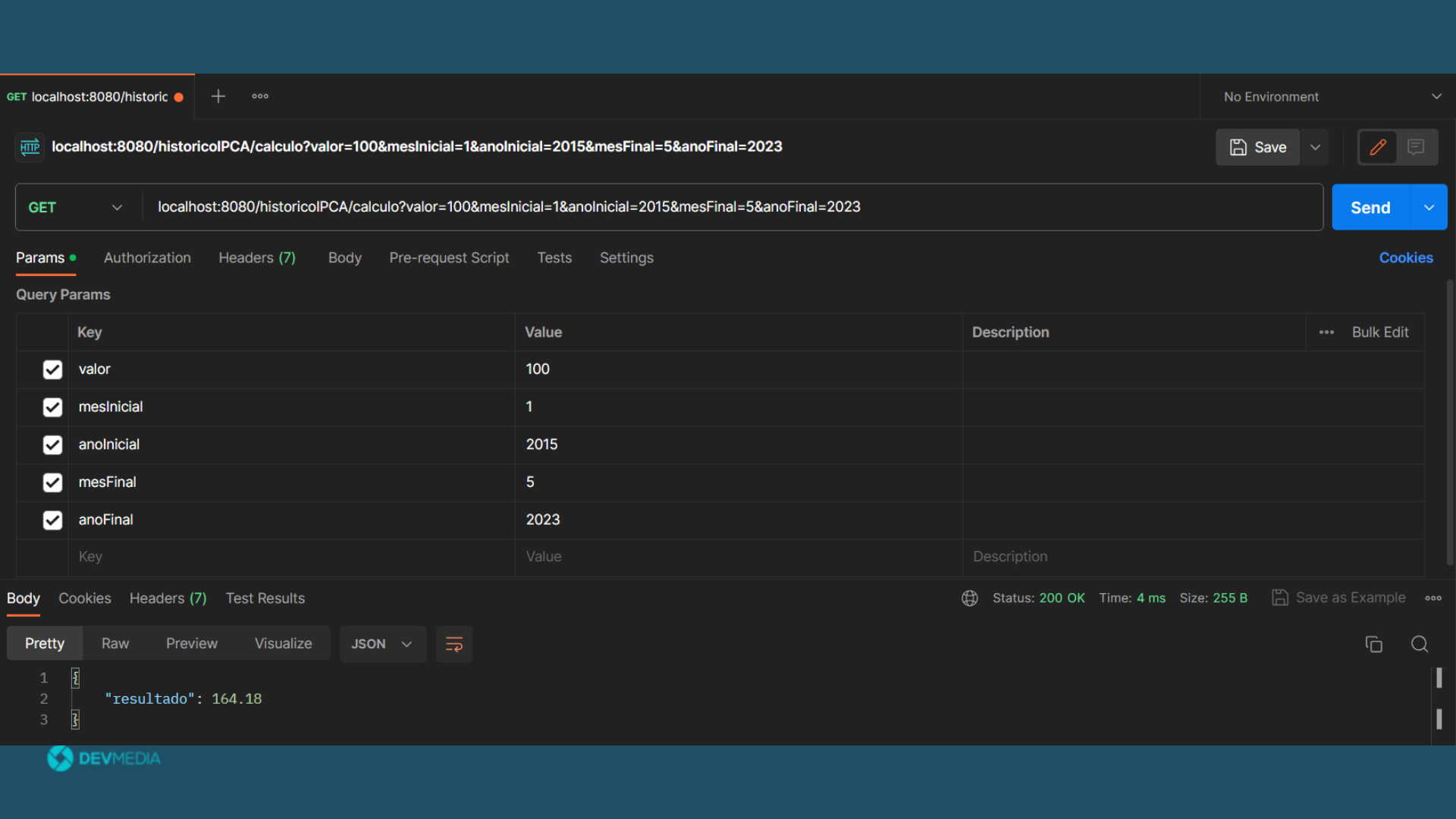
Task: Copy response using the copy icon
Action: point(1373,644)
